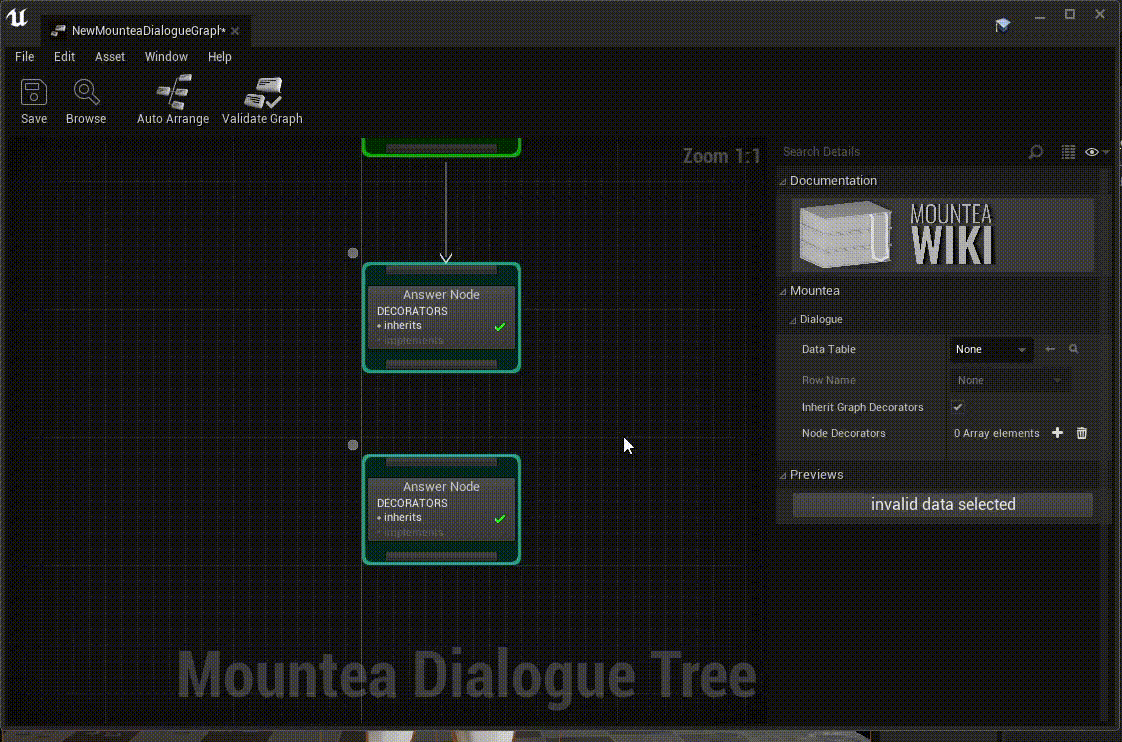Run Auto Arrange on the graph
Viewport: 1122px width, 742px height.
[x=173, y=101]
